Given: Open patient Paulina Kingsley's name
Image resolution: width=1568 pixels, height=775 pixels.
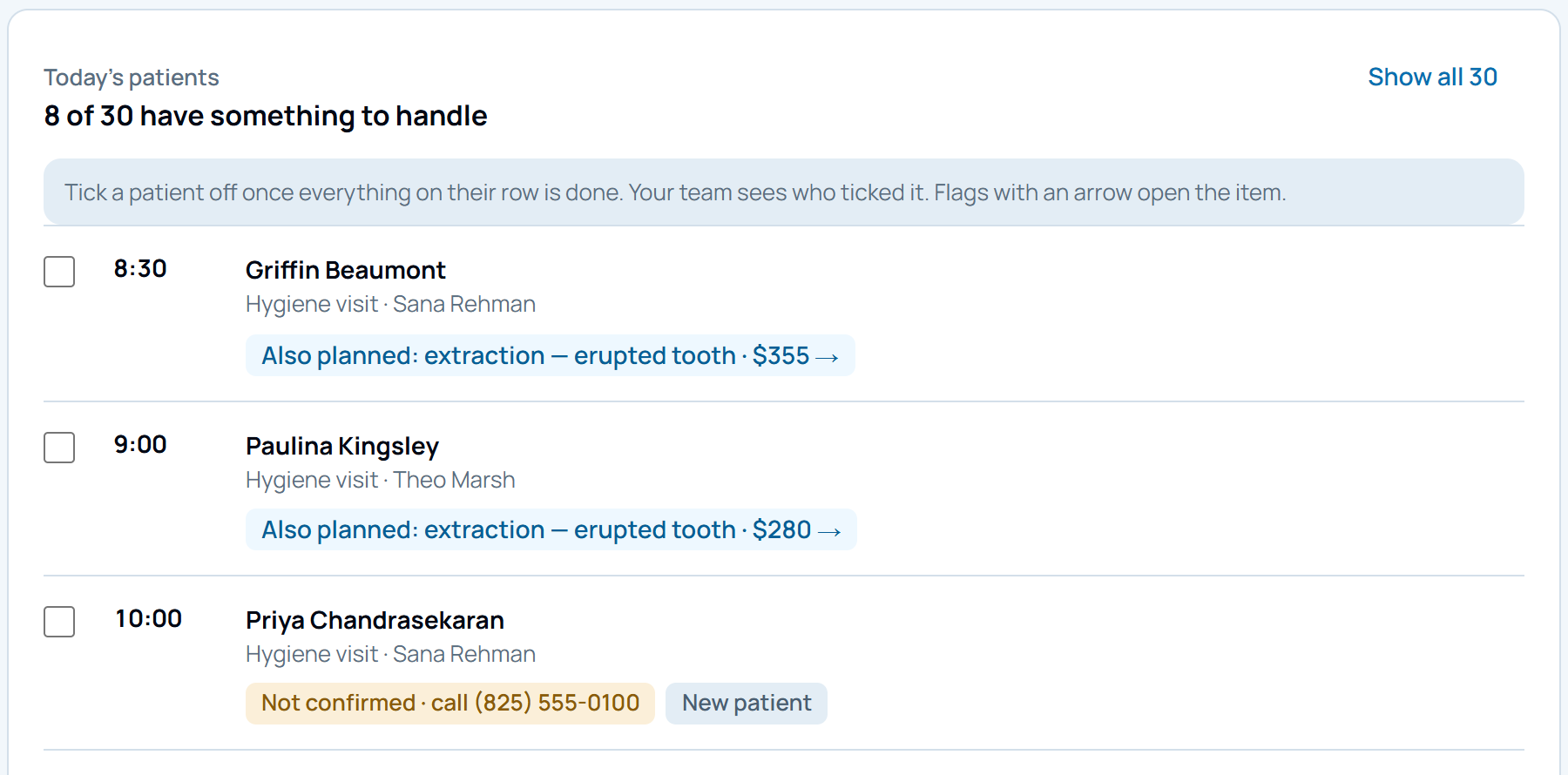Looking at the screenshot, I should [x=341, y=446].
